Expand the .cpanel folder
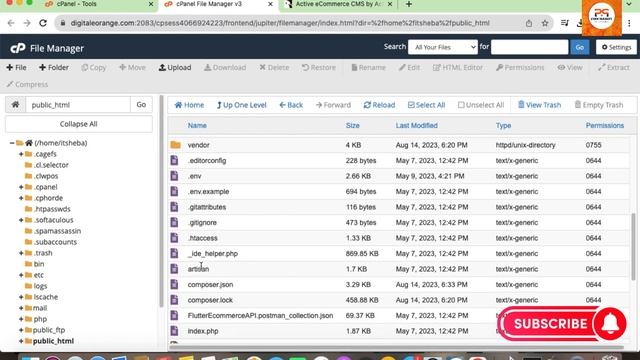Screen dimensions: 640x360 [x=21, y=187]
